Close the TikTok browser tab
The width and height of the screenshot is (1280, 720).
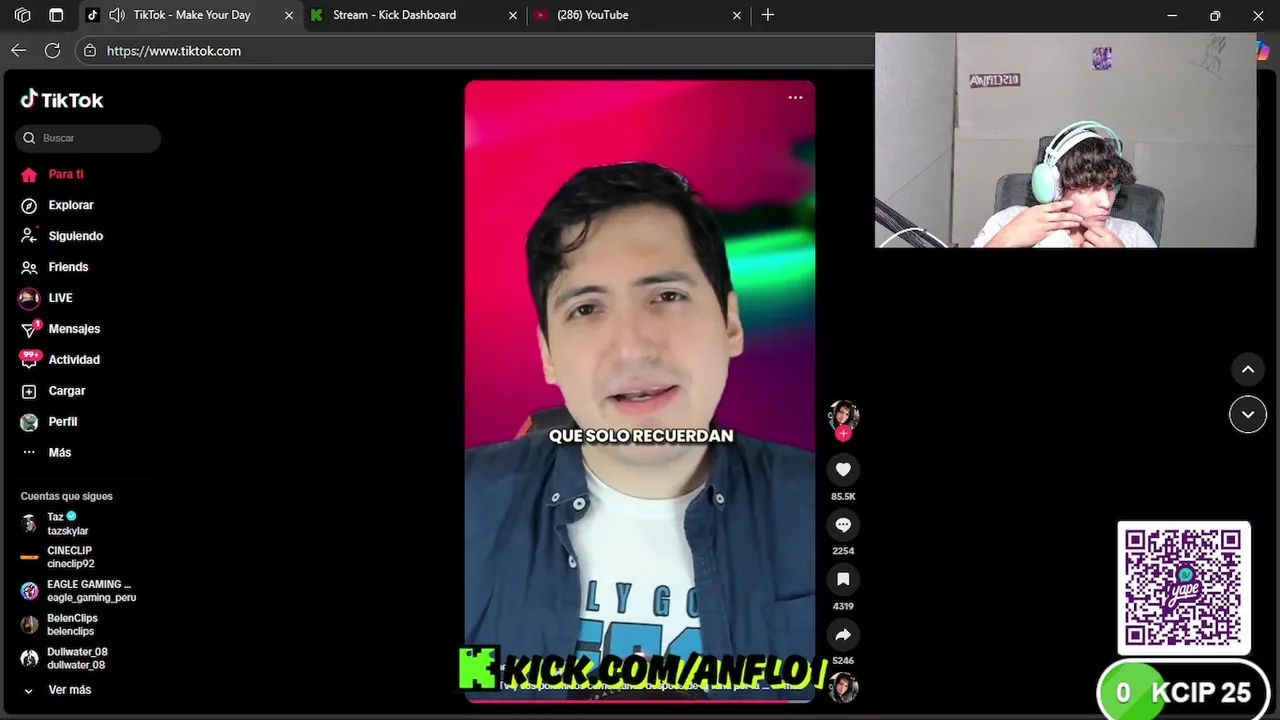290,15
